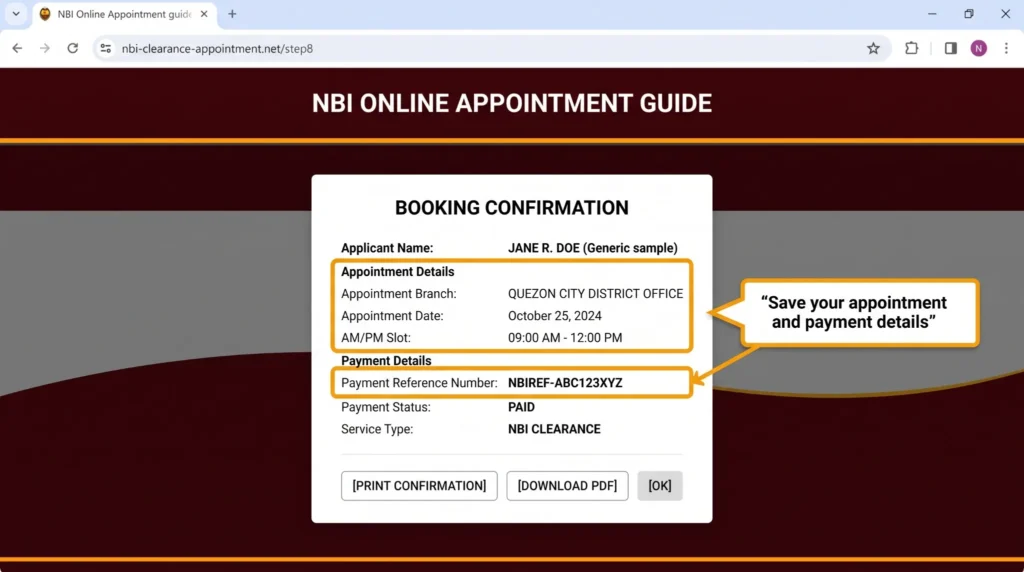Select the NBI Online Appointment guide tab
The width and height of the screenshot is (1024, 572).
pos(123,14)
